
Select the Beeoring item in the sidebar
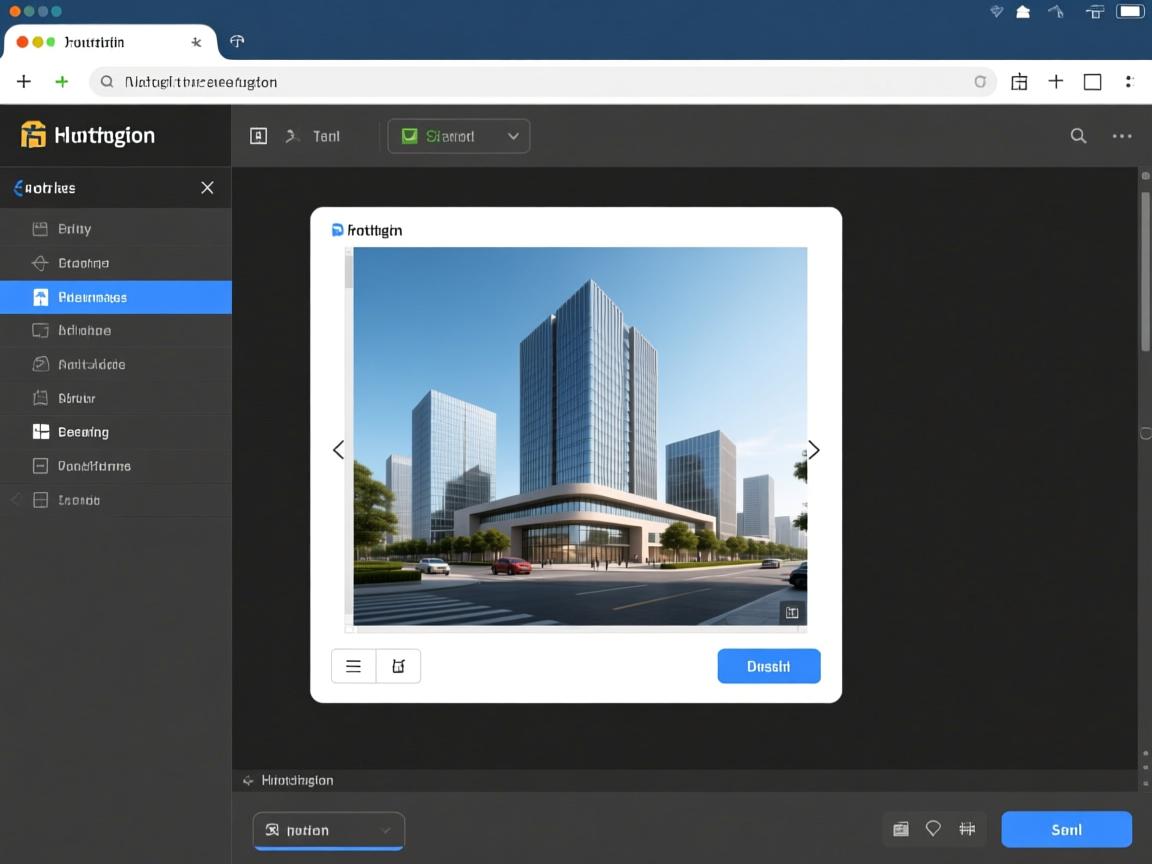click(x=83, y=432)
